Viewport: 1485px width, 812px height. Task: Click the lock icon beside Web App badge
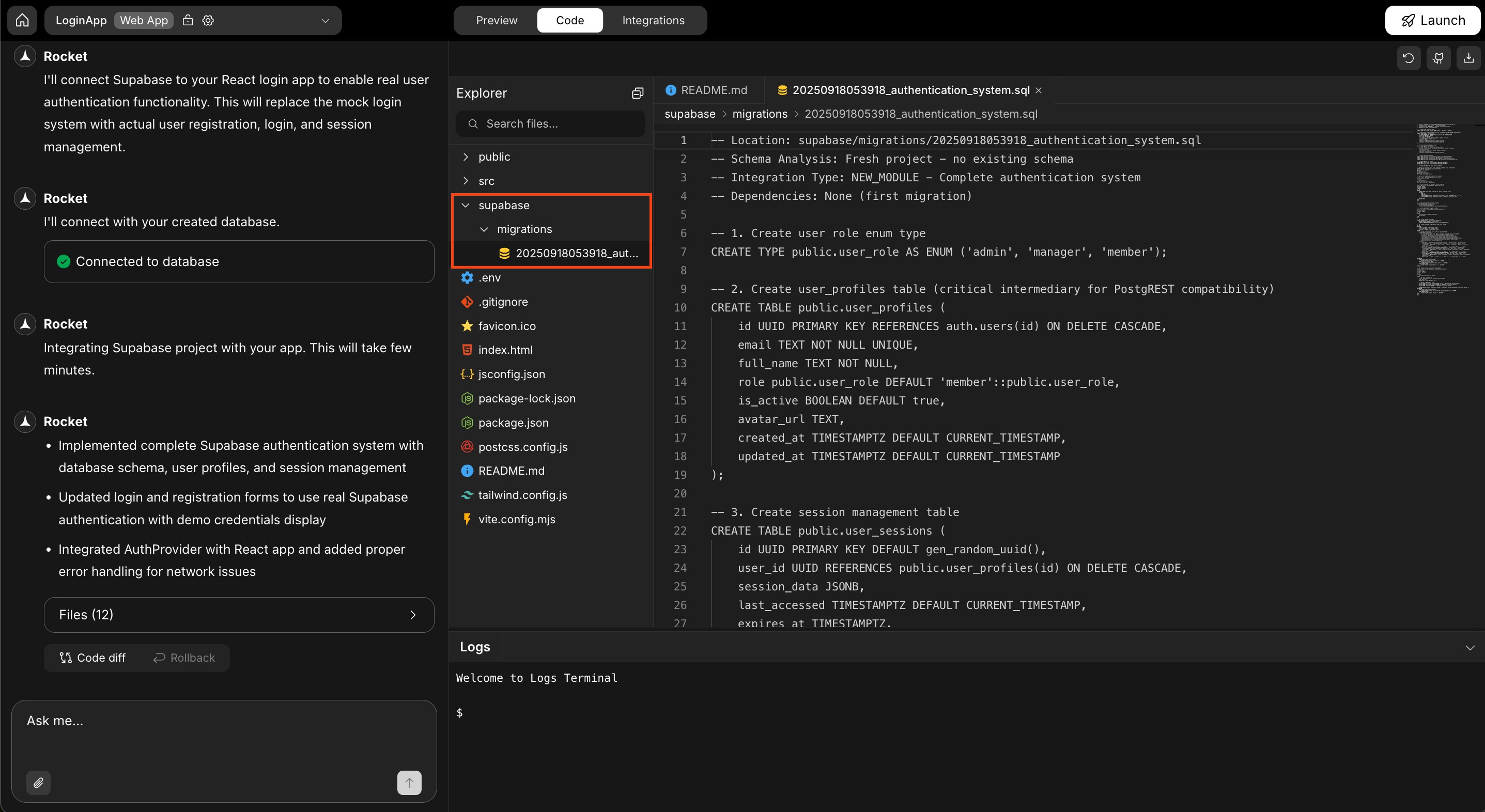point(188,20)
